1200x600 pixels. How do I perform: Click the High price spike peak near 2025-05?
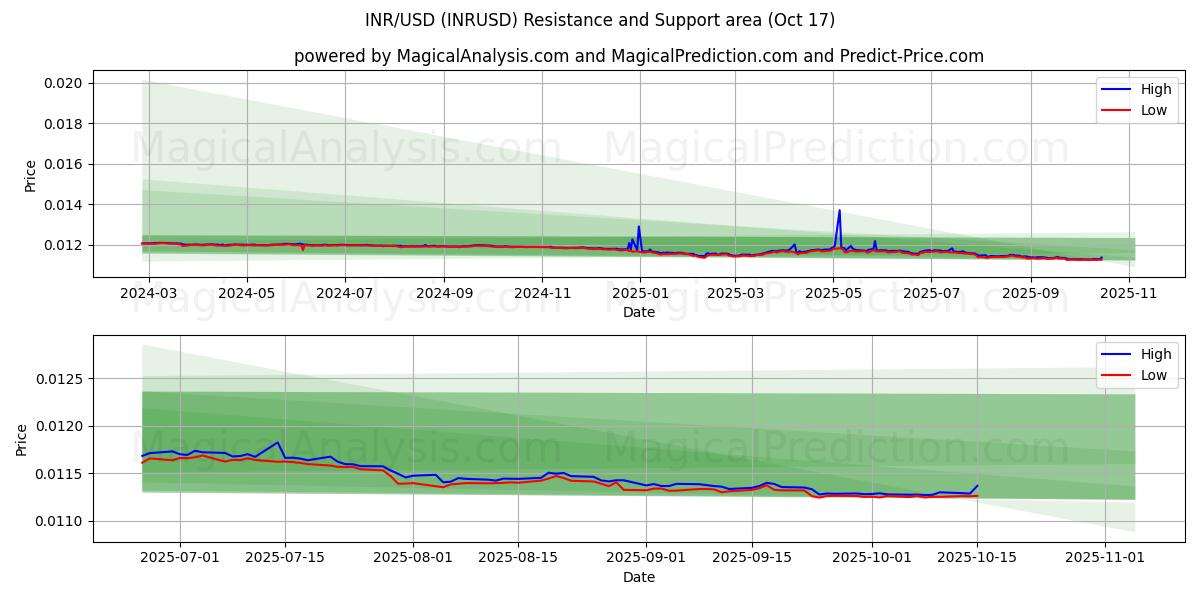pyautogui.click(x=839, y=210)
